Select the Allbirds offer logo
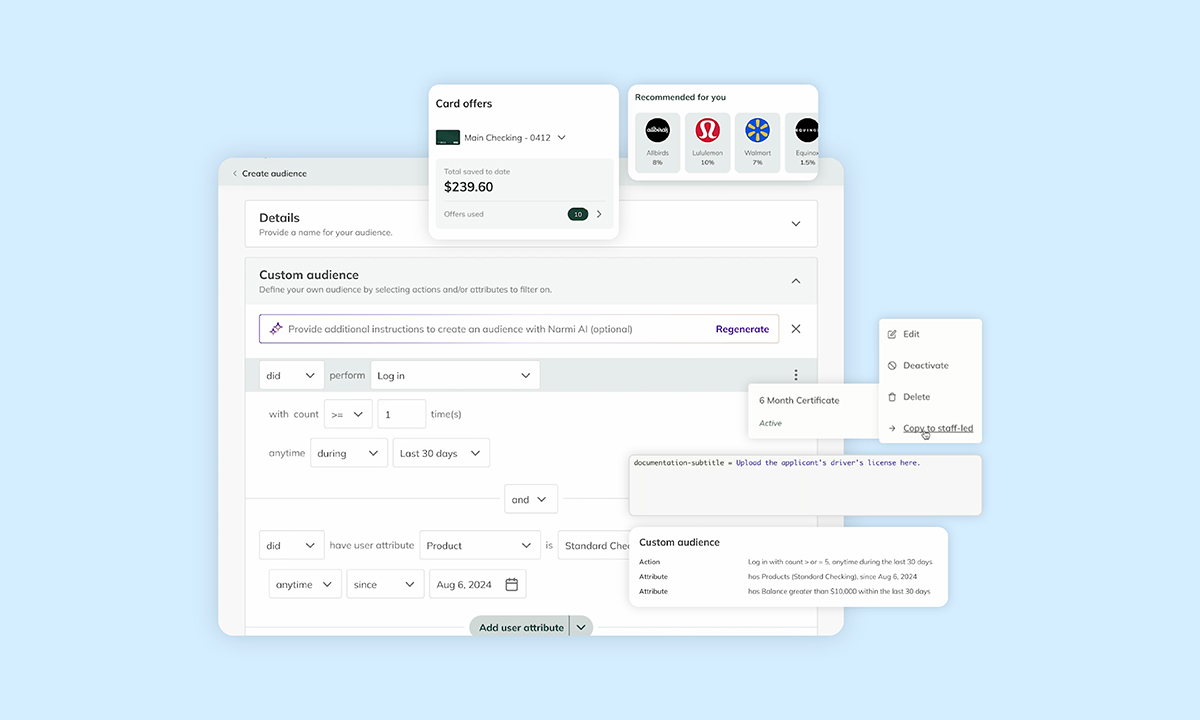 (657, 130)
